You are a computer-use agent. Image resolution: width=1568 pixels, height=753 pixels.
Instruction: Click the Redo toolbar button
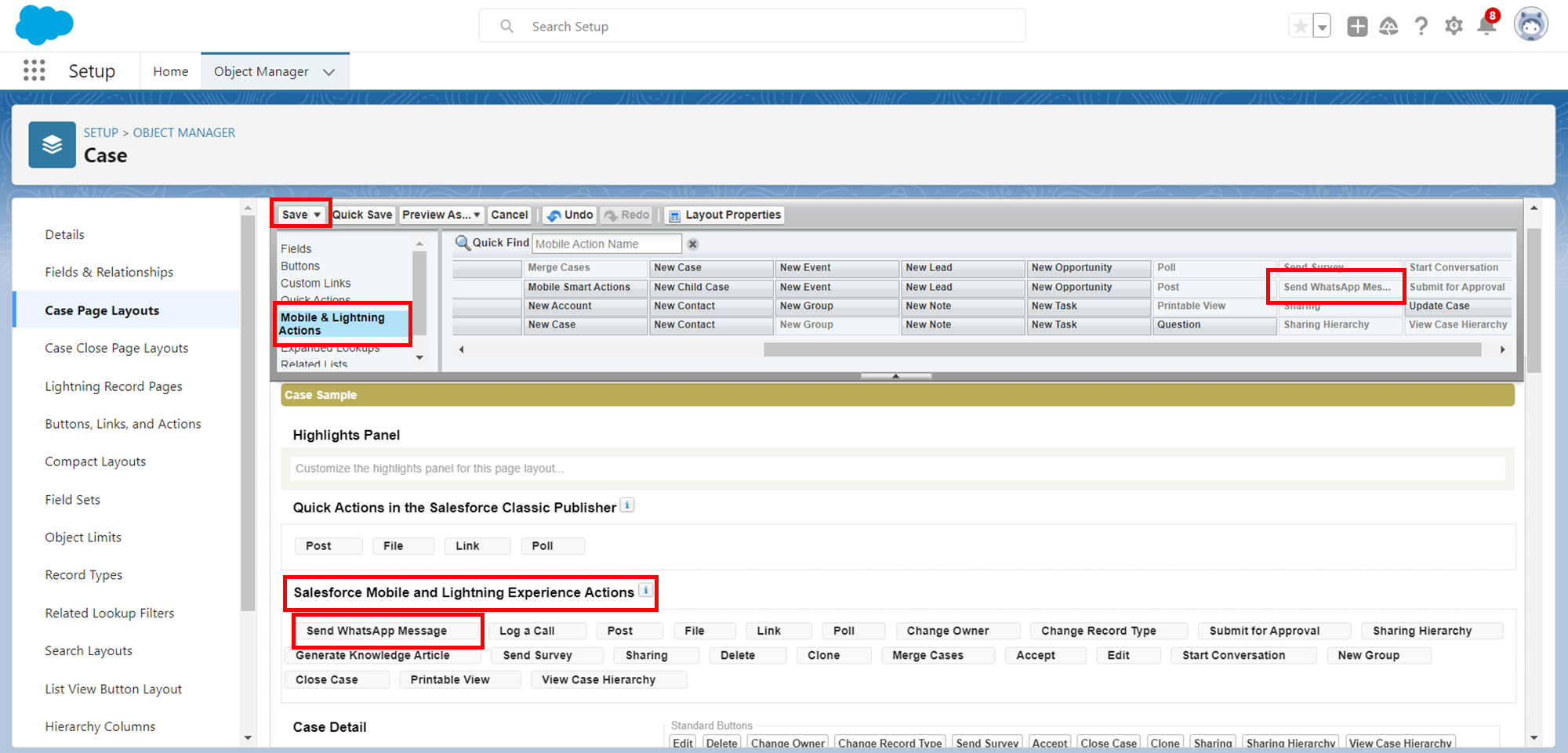626,215
